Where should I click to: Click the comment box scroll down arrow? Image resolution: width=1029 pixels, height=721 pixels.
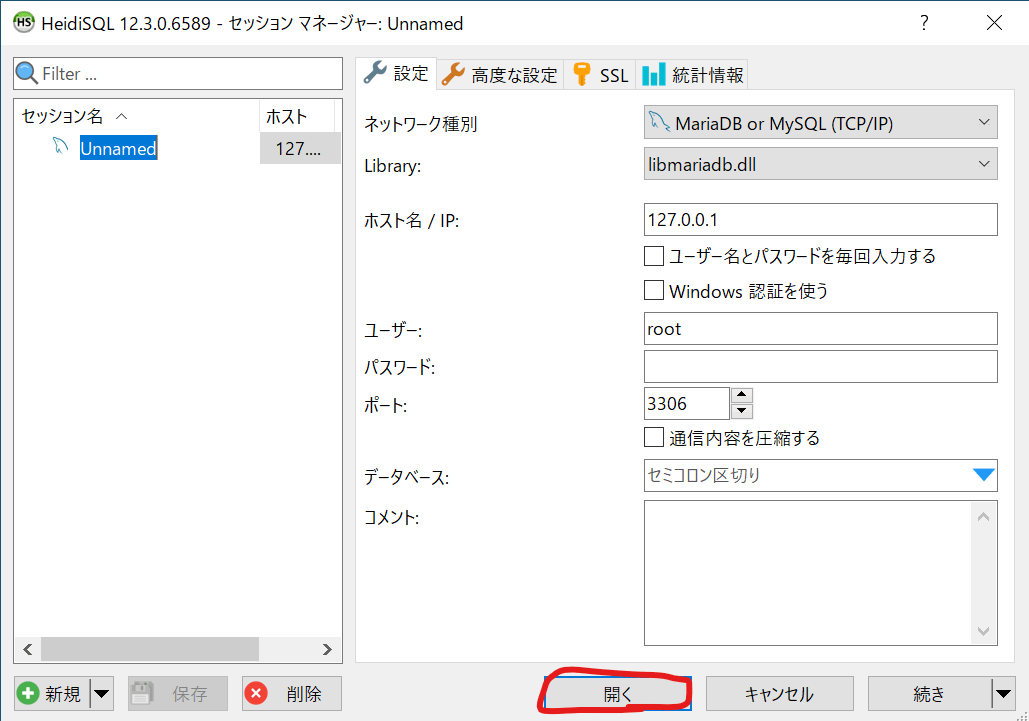click(x=983, y=631)
